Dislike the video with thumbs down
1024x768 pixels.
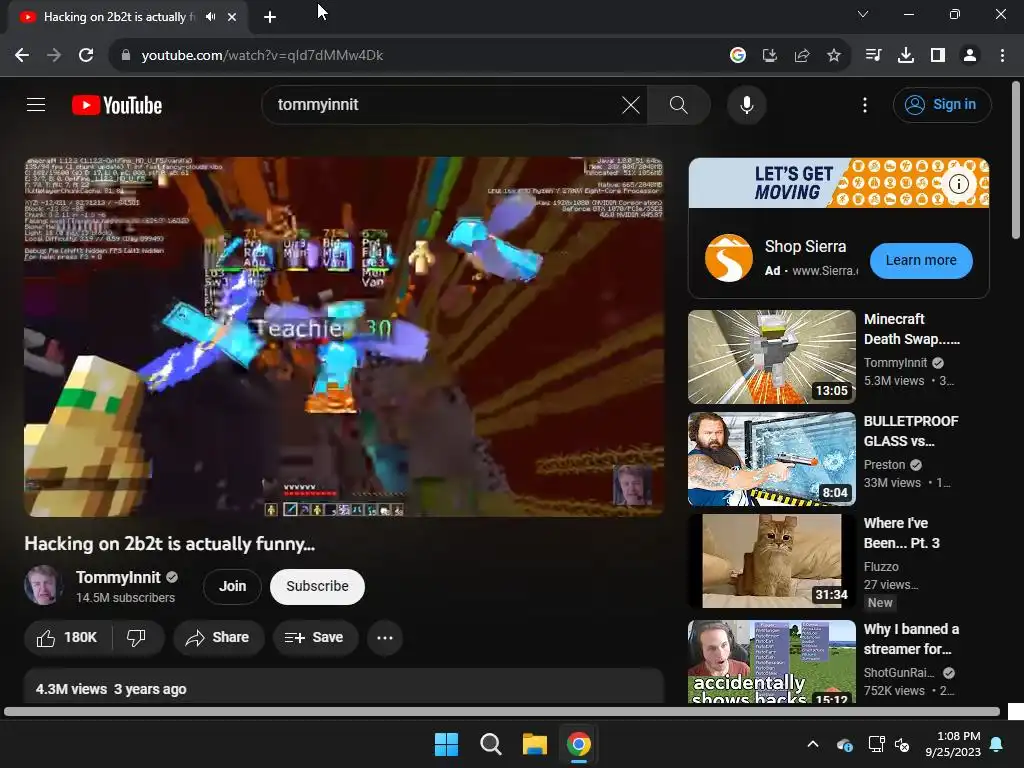(136, 637)
